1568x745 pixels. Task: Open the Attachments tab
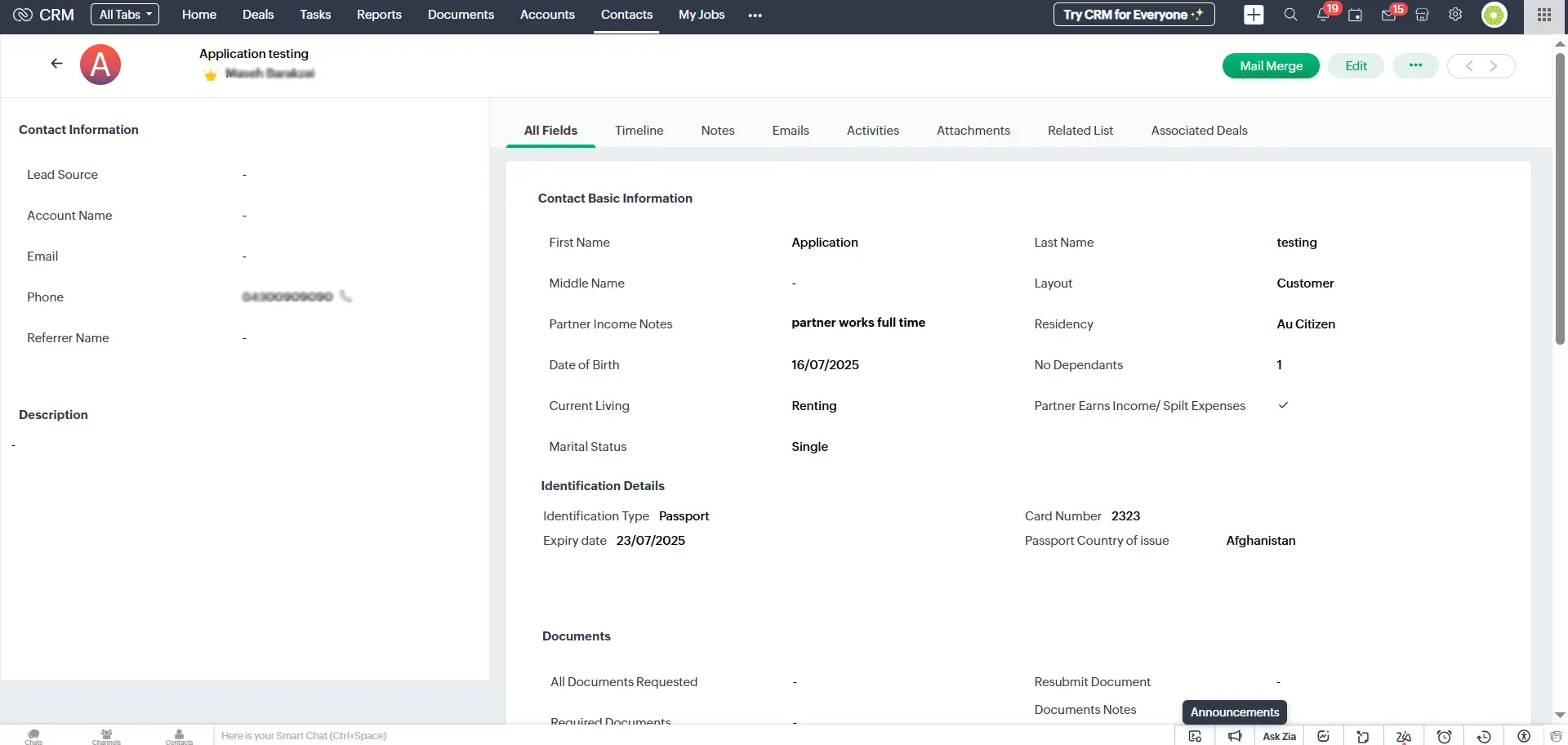coord(973,131)
